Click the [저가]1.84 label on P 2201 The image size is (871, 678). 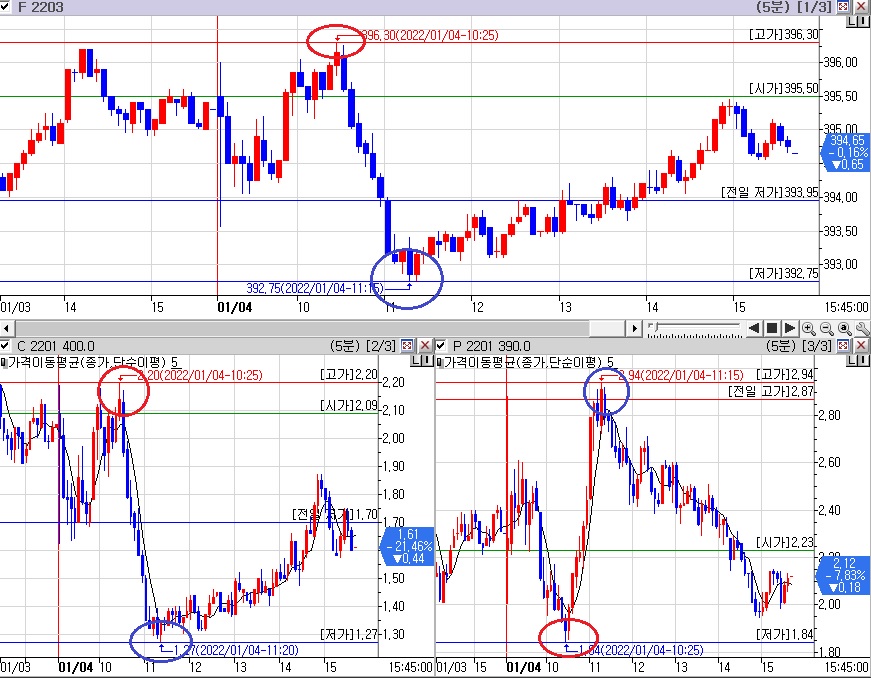click(785, 634)
